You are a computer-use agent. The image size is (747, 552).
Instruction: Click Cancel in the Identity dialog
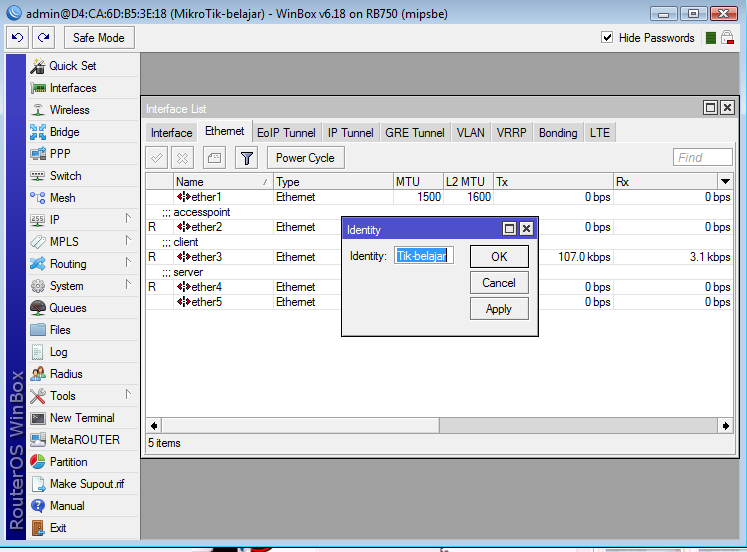point(499,283)
